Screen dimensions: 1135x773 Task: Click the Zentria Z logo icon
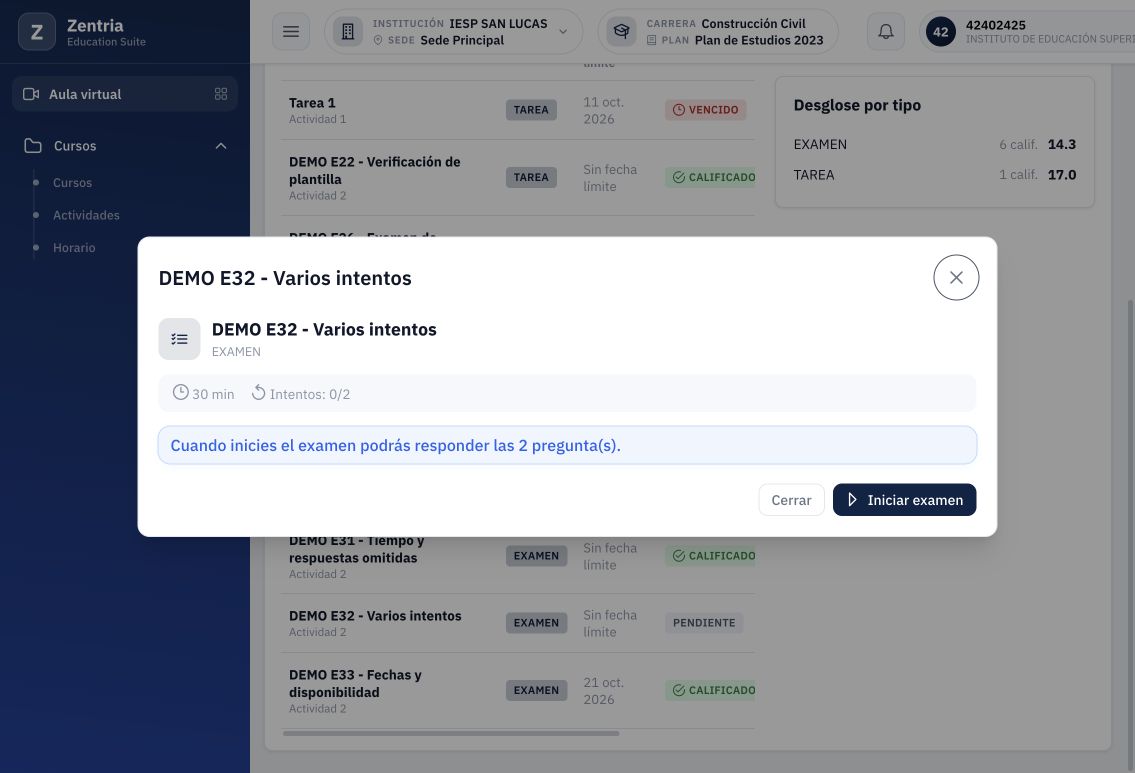point(37,32)
